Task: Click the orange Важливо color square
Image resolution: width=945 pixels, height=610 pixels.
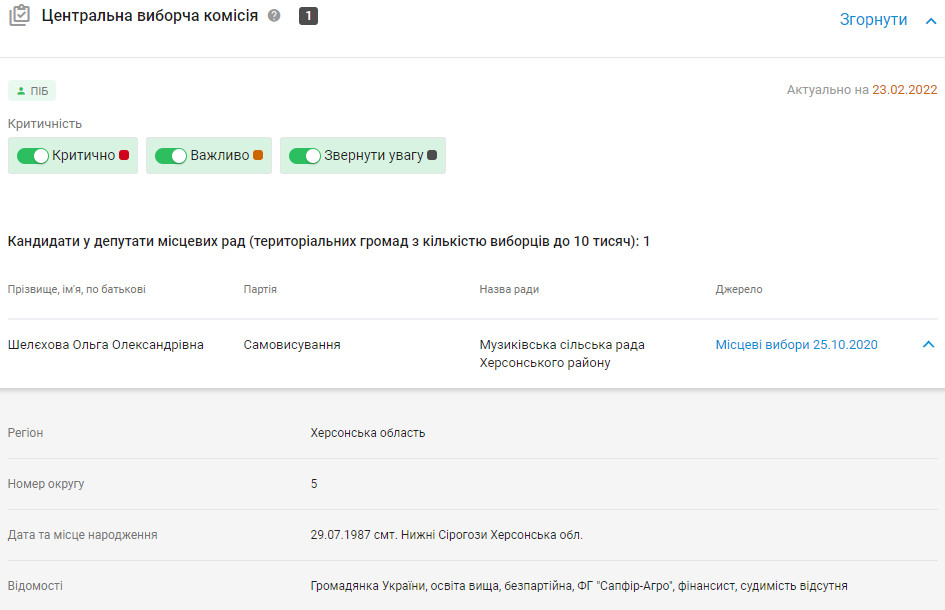Action: (258, 155)
